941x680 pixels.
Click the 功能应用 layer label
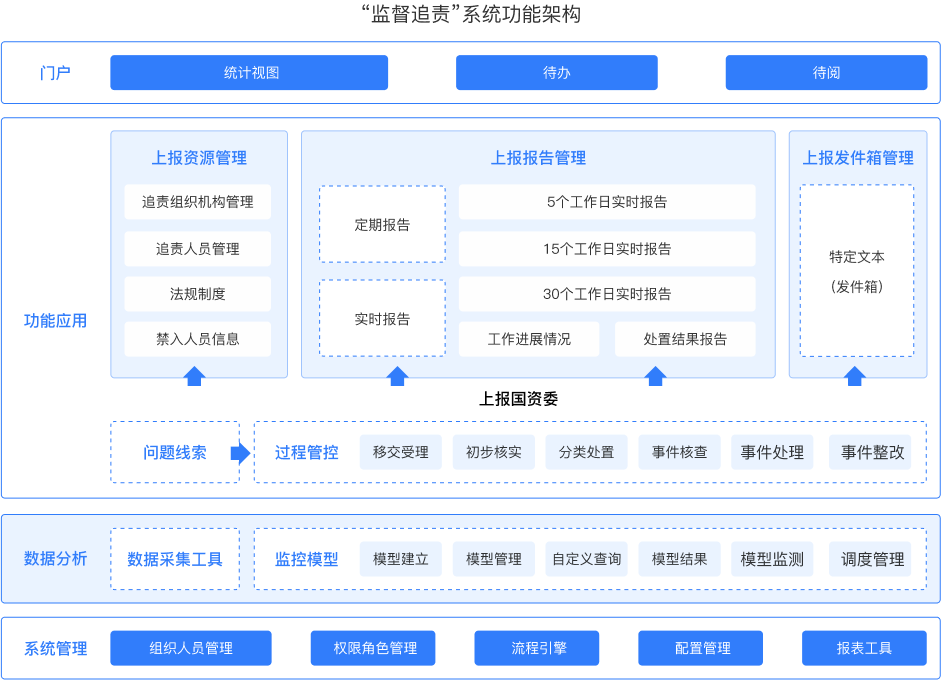(55, 320)
